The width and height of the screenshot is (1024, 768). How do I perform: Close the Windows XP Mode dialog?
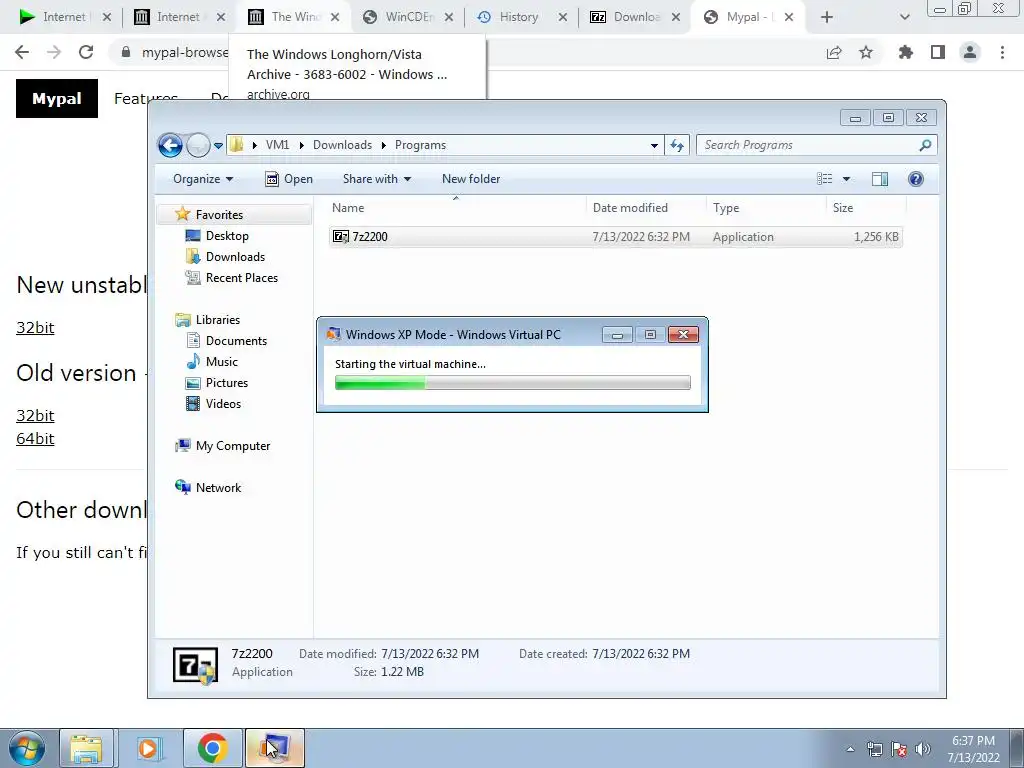683,335
